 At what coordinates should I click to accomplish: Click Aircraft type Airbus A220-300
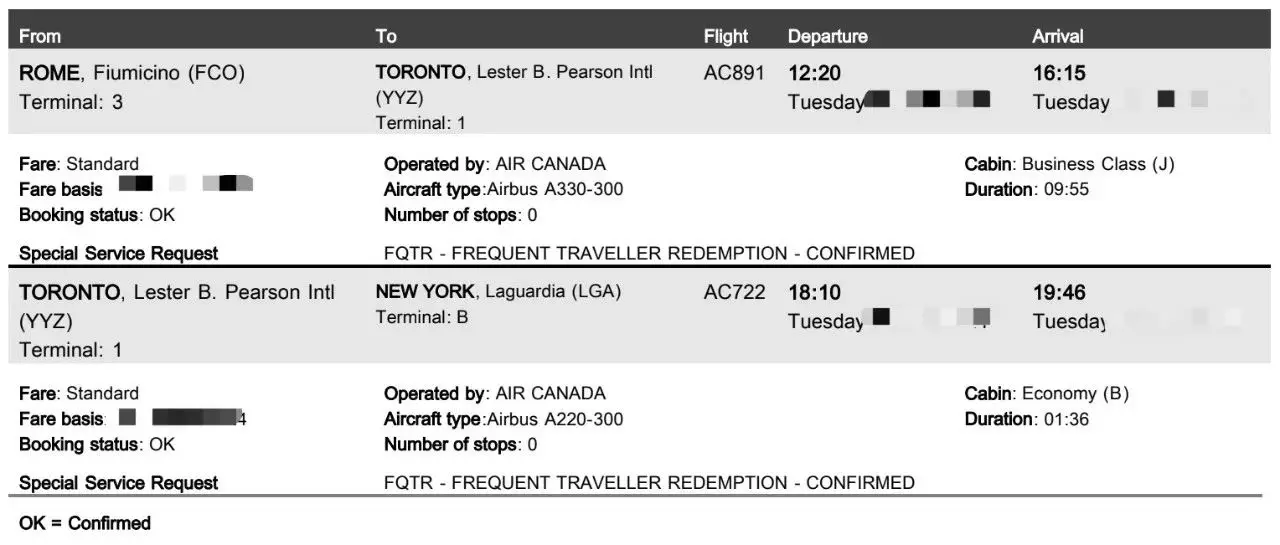[x=504, y=420]
